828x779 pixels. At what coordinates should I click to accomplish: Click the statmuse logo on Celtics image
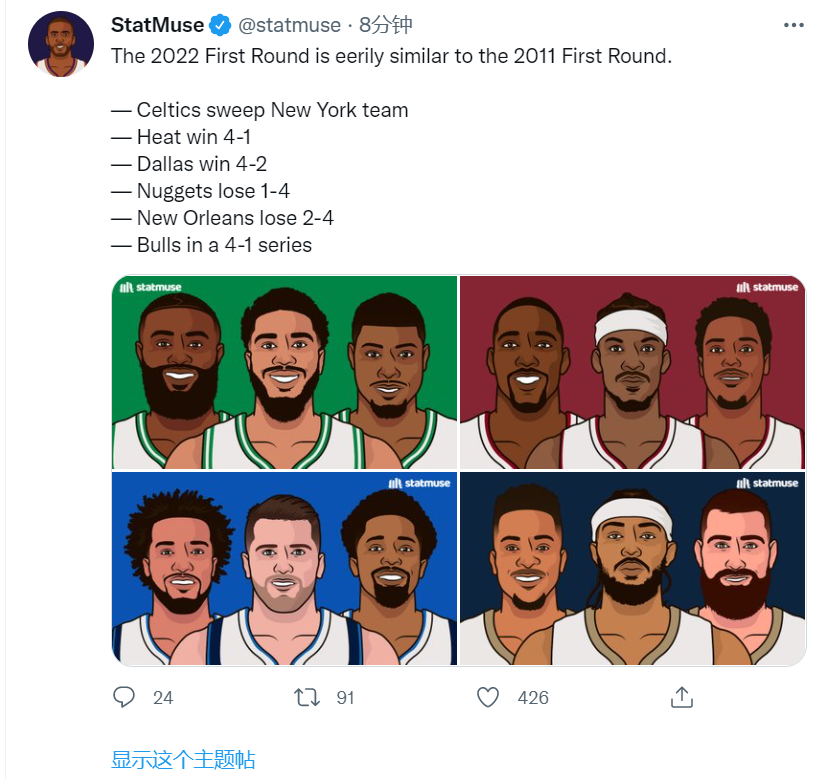[152, 287]
